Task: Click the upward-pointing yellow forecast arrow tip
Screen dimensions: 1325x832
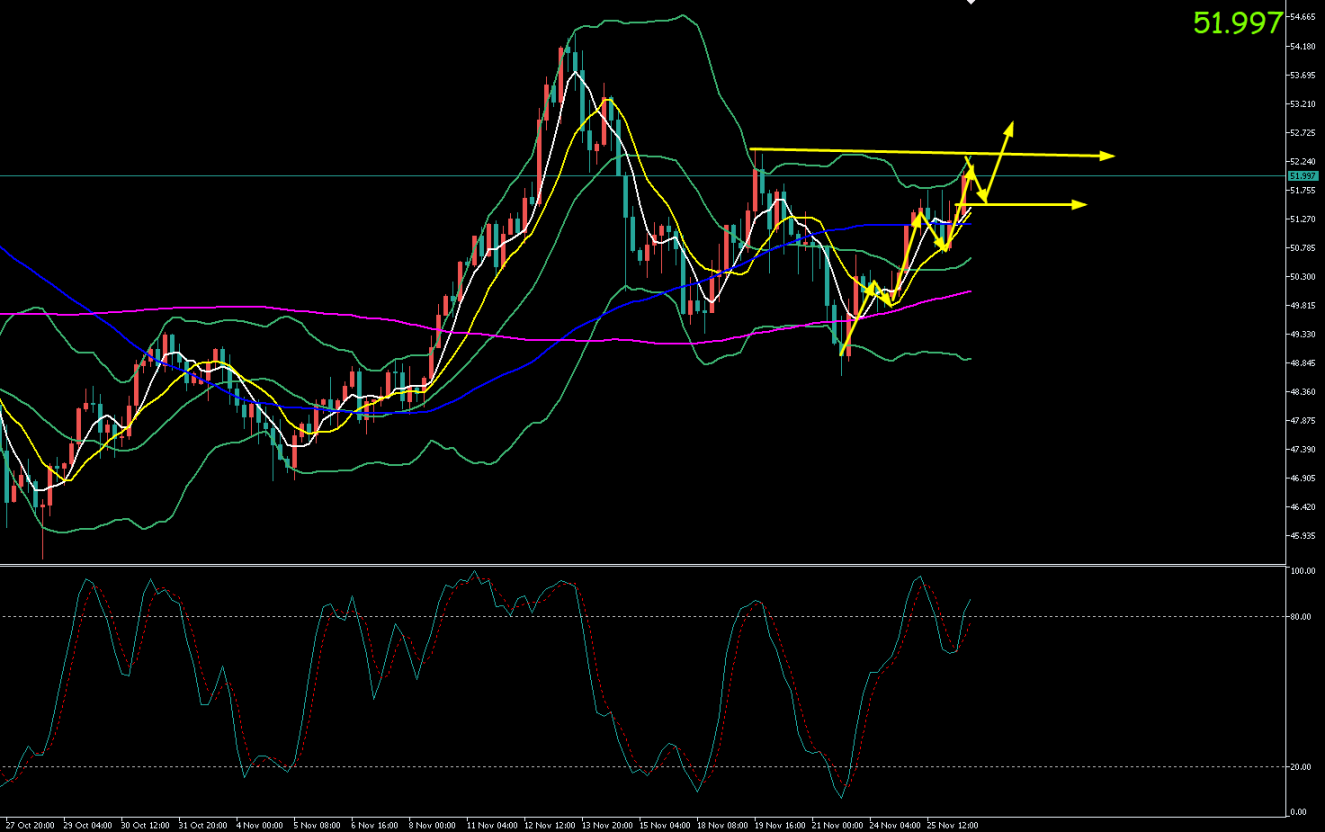Action: [x=1010, y=125]
